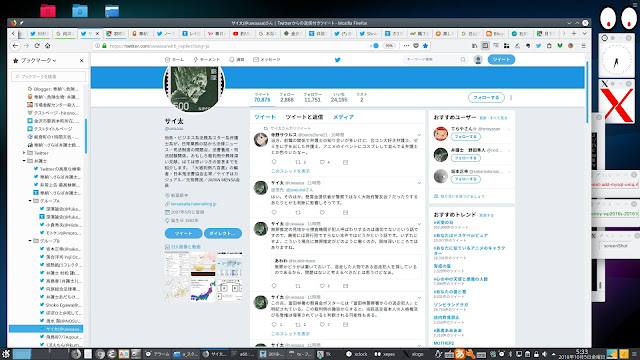The image size is (640, 360).
Task: Click the ツイート button under the profile bio
Action: [x=183, y=233]
